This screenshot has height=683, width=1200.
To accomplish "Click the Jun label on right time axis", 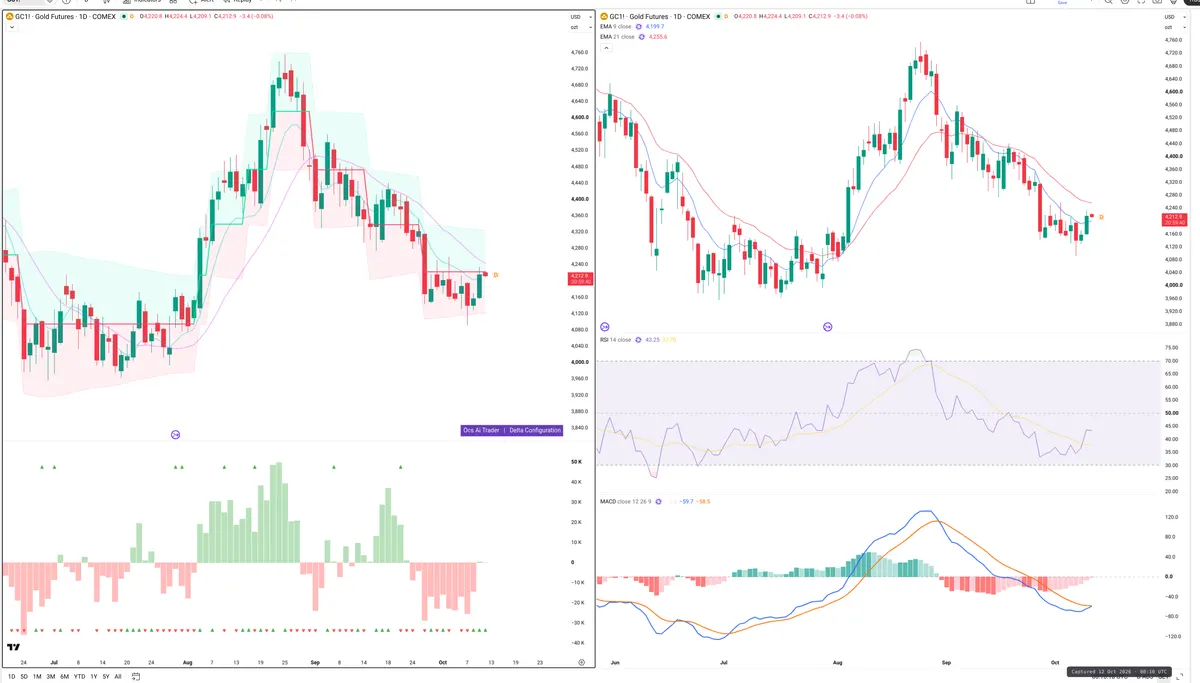I will pos(614,662).
